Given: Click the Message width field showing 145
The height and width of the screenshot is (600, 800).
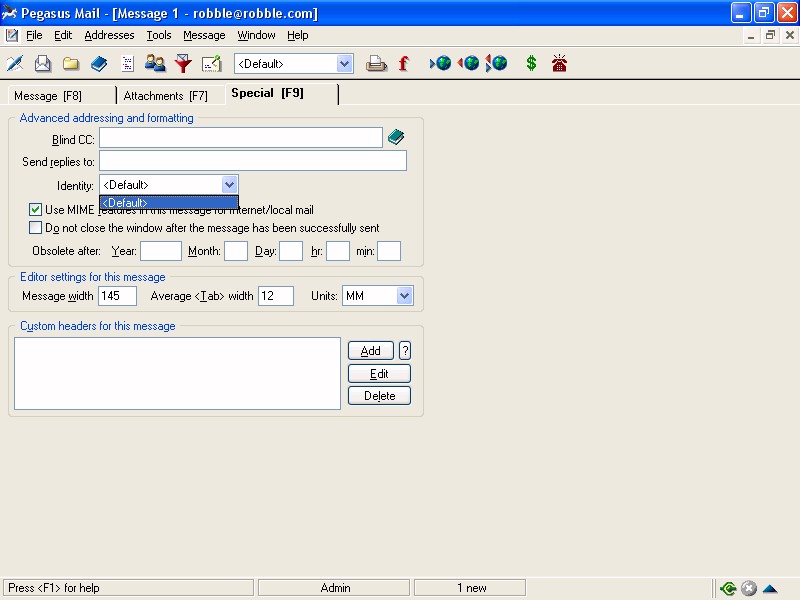Looking at the screenshot, I should click(x=117, y=296).
